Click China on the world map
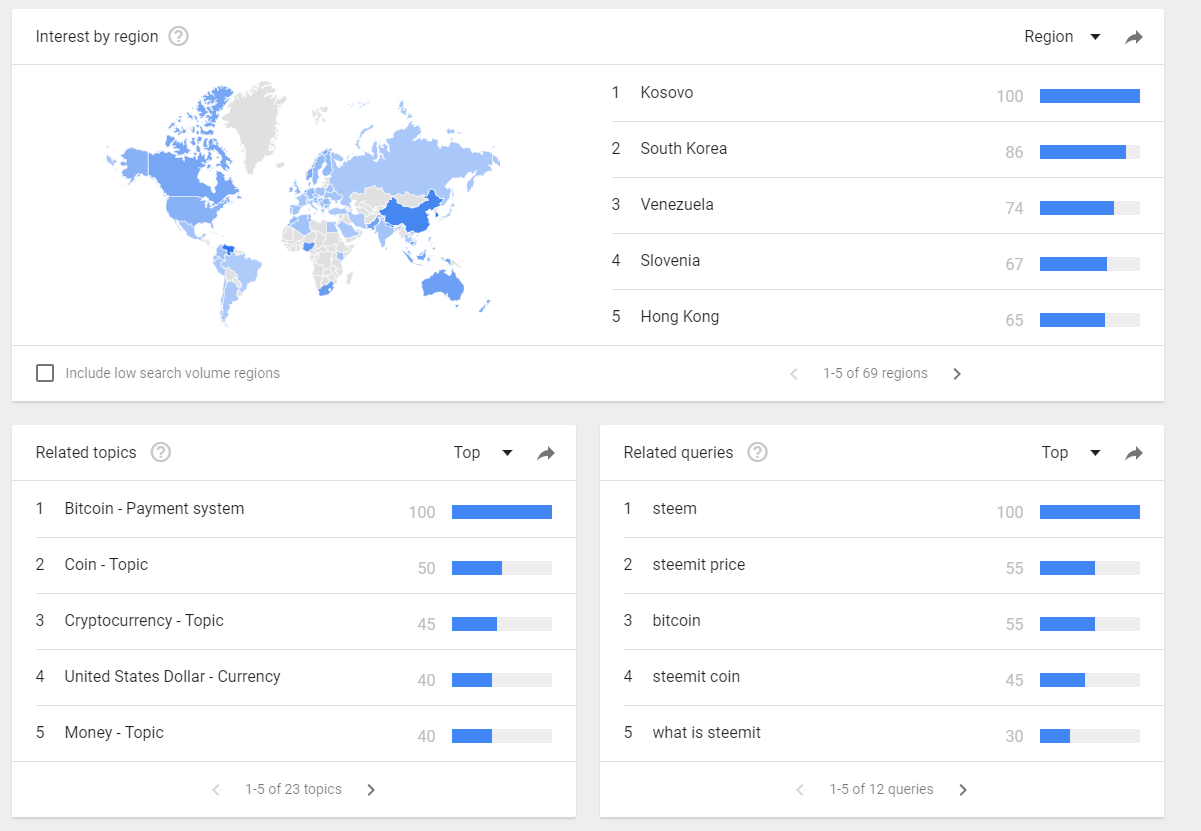Image resolution: width=1201 pixels, height=831 pixels. (x=408, y=215)
